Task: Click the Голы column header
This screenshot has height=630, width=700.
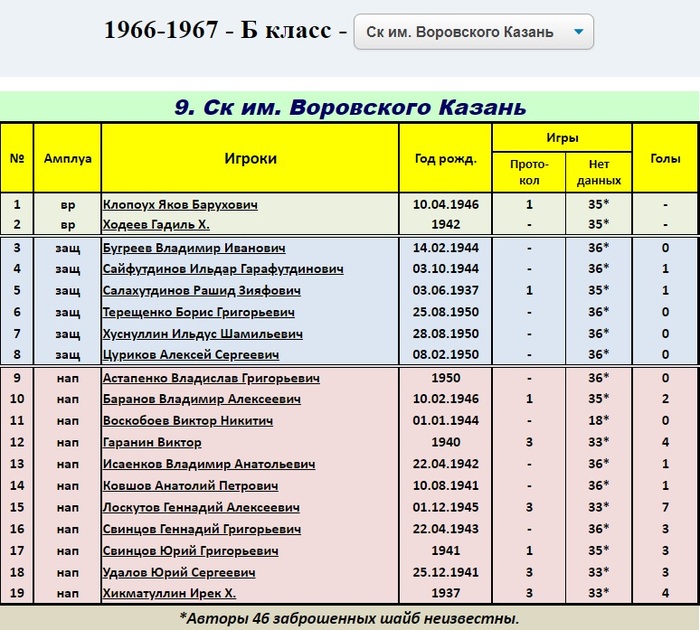Action: (665, 158)
